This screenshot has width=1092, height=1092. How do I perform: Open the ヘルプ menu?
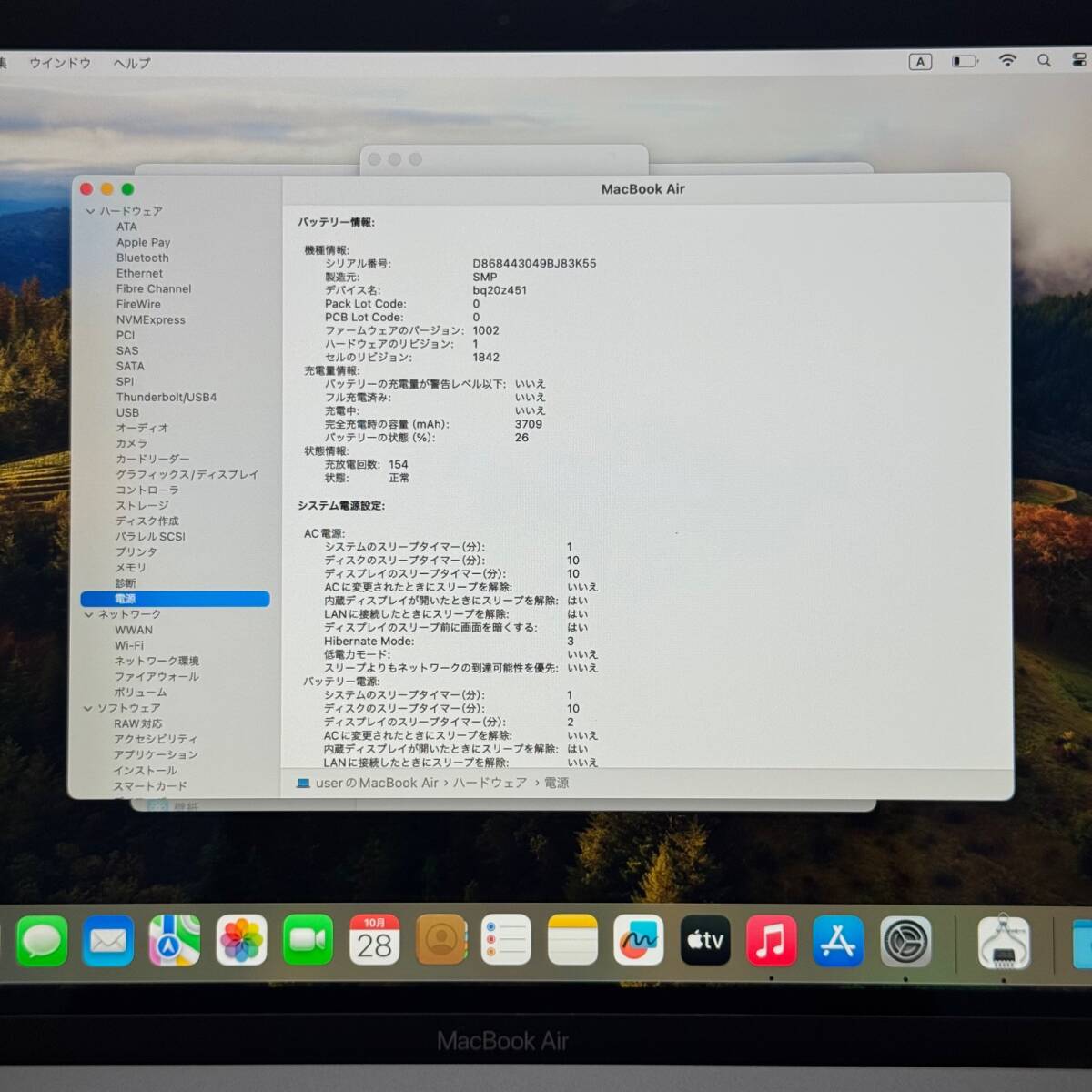click(x=129, y=63)
